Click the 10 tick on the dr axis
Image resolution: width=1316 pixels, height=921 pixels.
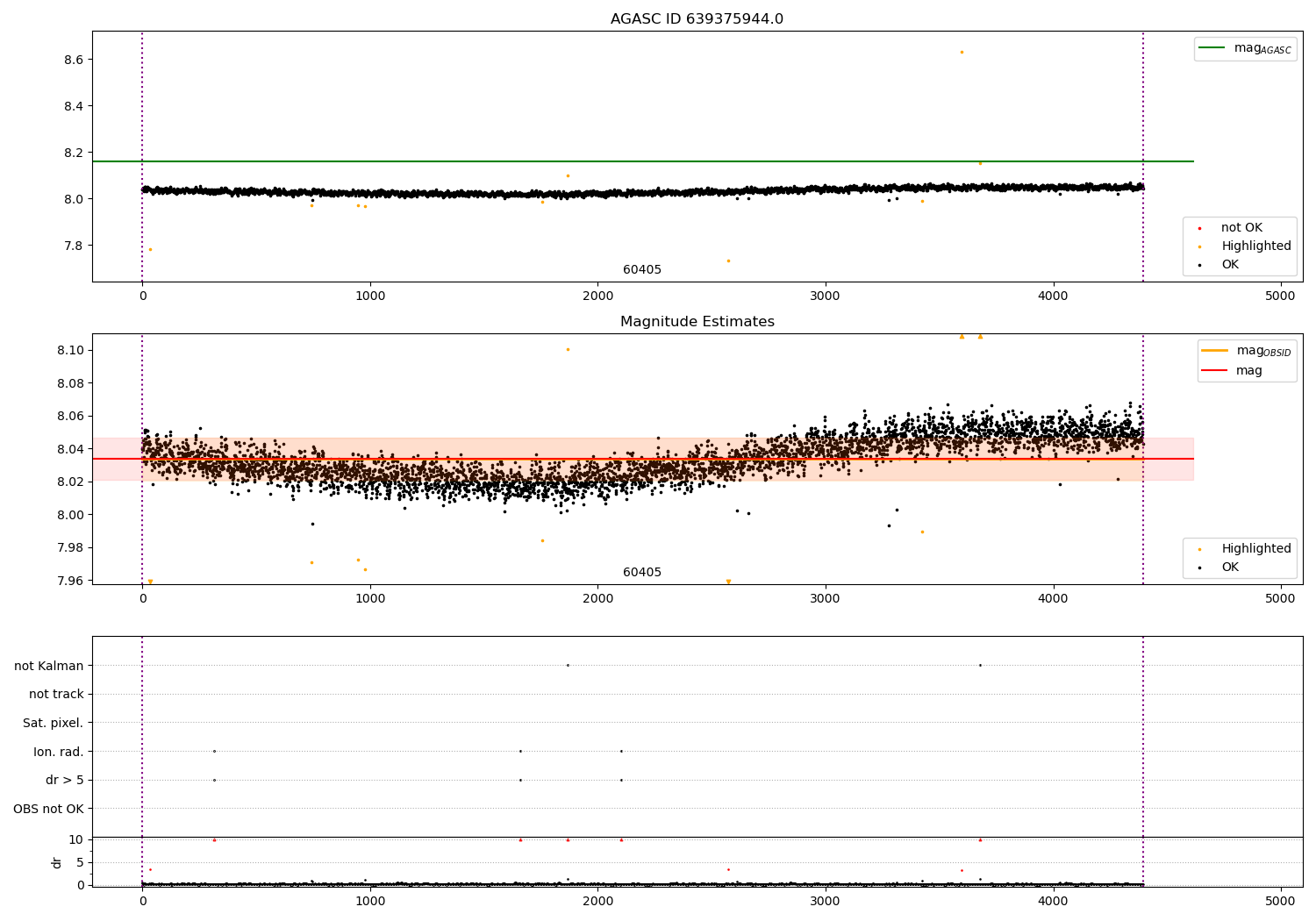(76, 839)
